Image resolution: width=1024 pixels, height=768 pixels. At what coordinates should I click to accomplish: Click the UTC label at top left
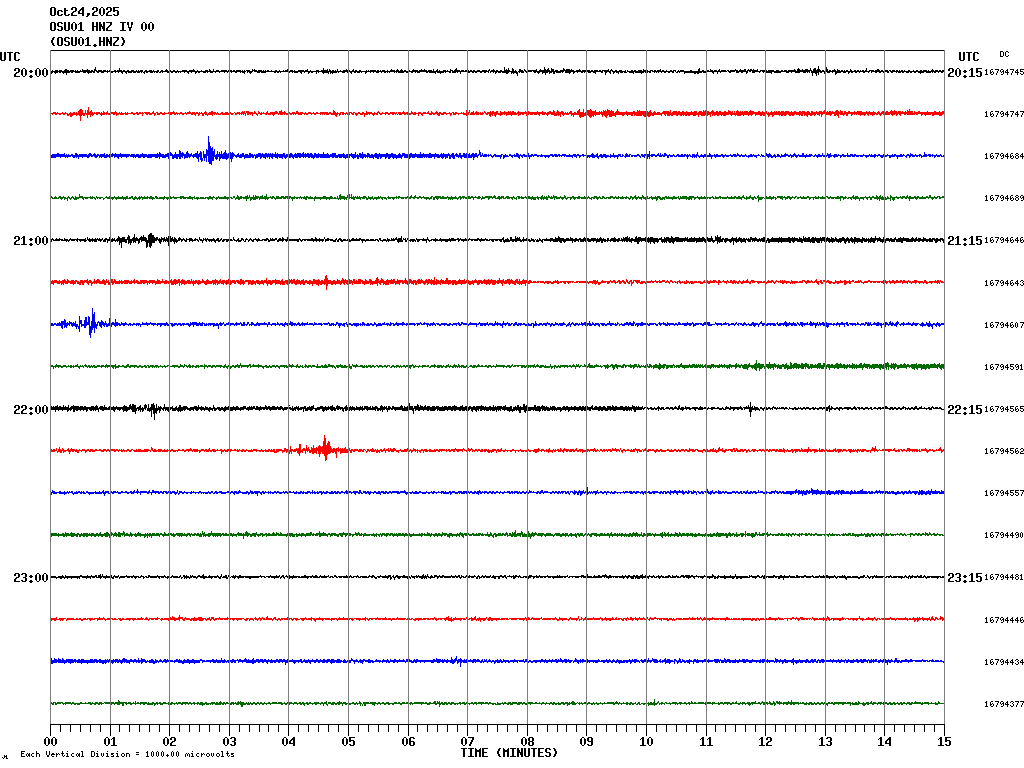tap(10, 57)
